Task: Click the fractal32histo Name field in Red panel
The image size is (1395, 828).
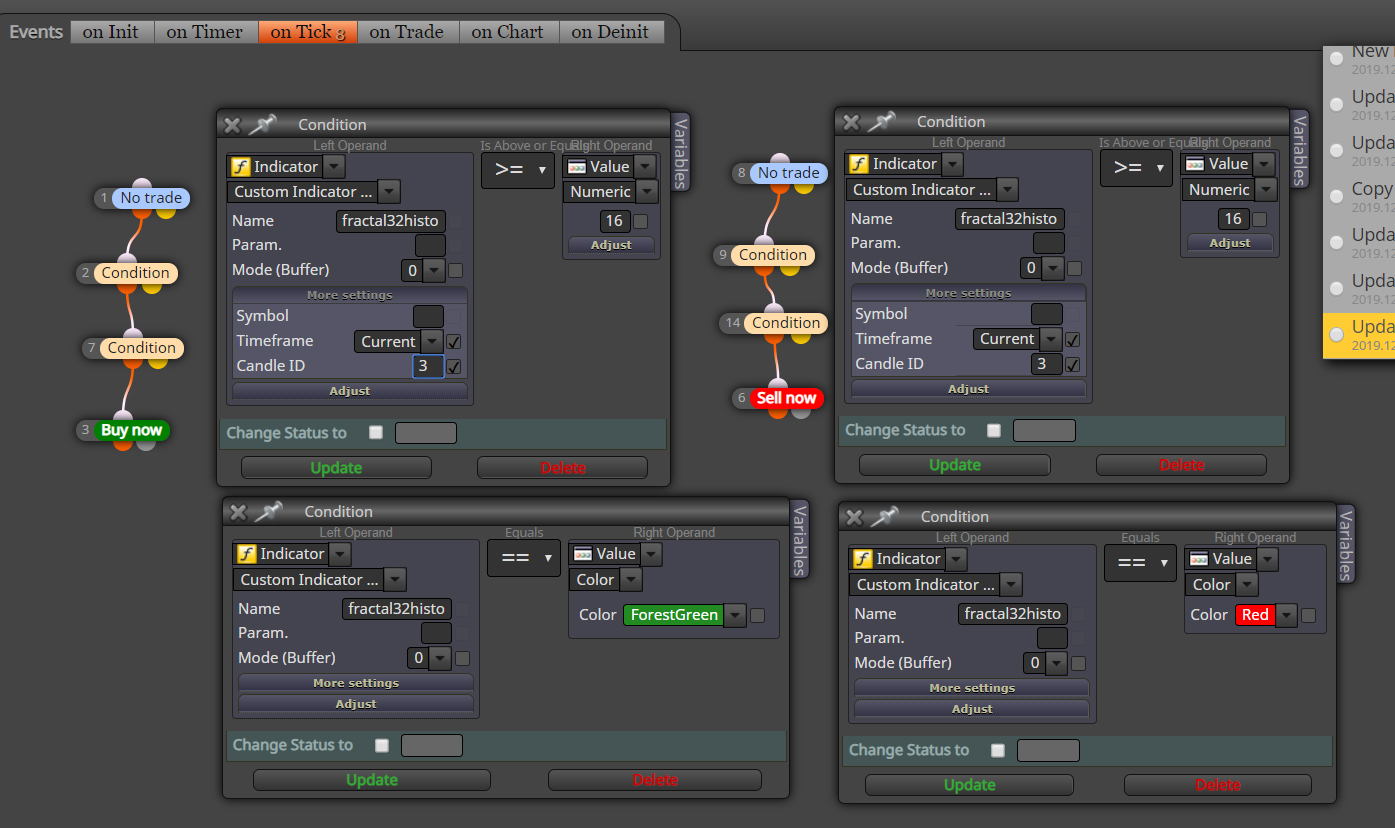Action: click(x=1013, y=614)
